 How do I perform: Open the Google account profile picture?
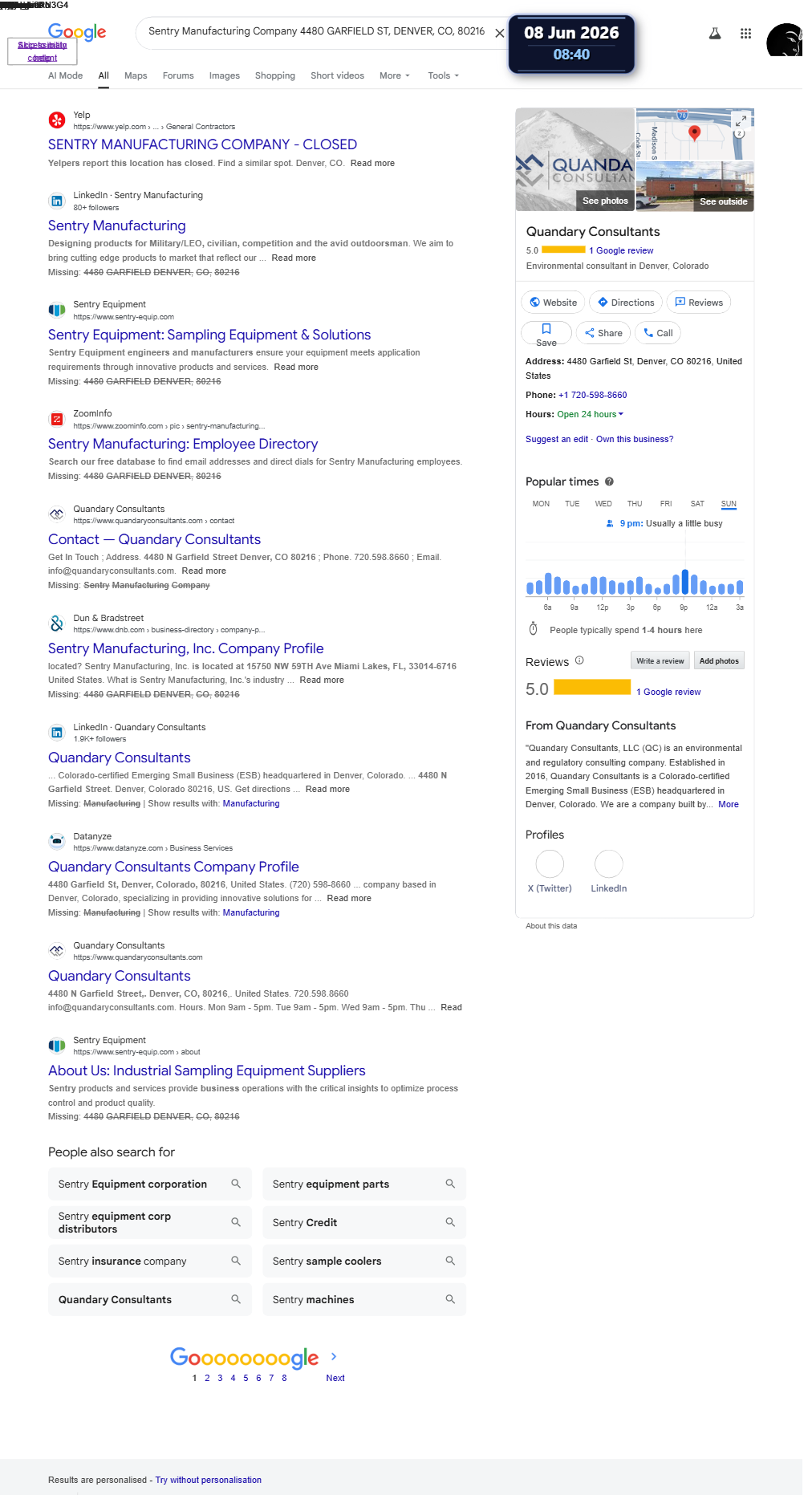pos(784,39)
